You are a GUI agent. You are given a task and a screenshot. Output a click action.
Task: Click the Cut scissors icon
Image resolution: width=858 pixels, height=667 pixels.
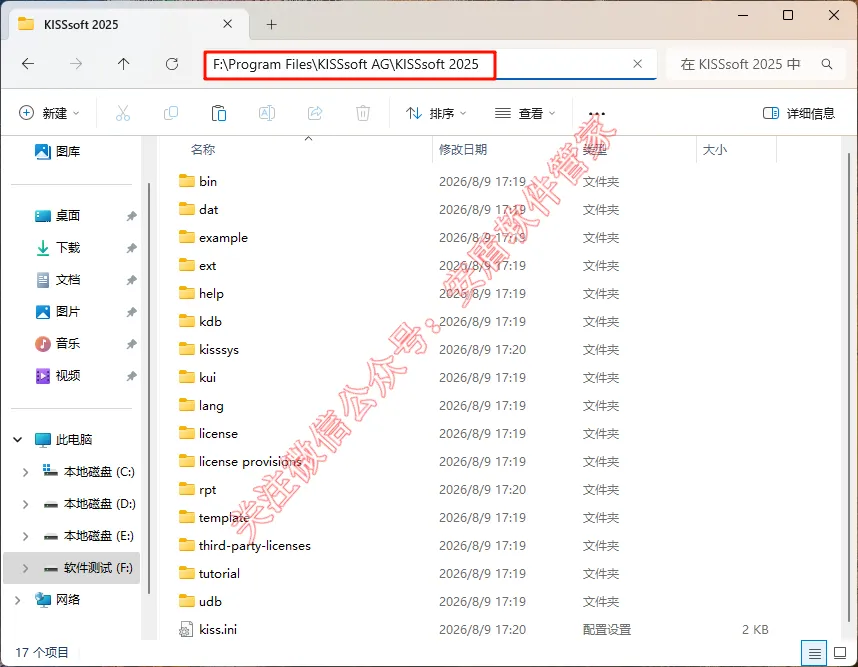click(x=123, y=113)
